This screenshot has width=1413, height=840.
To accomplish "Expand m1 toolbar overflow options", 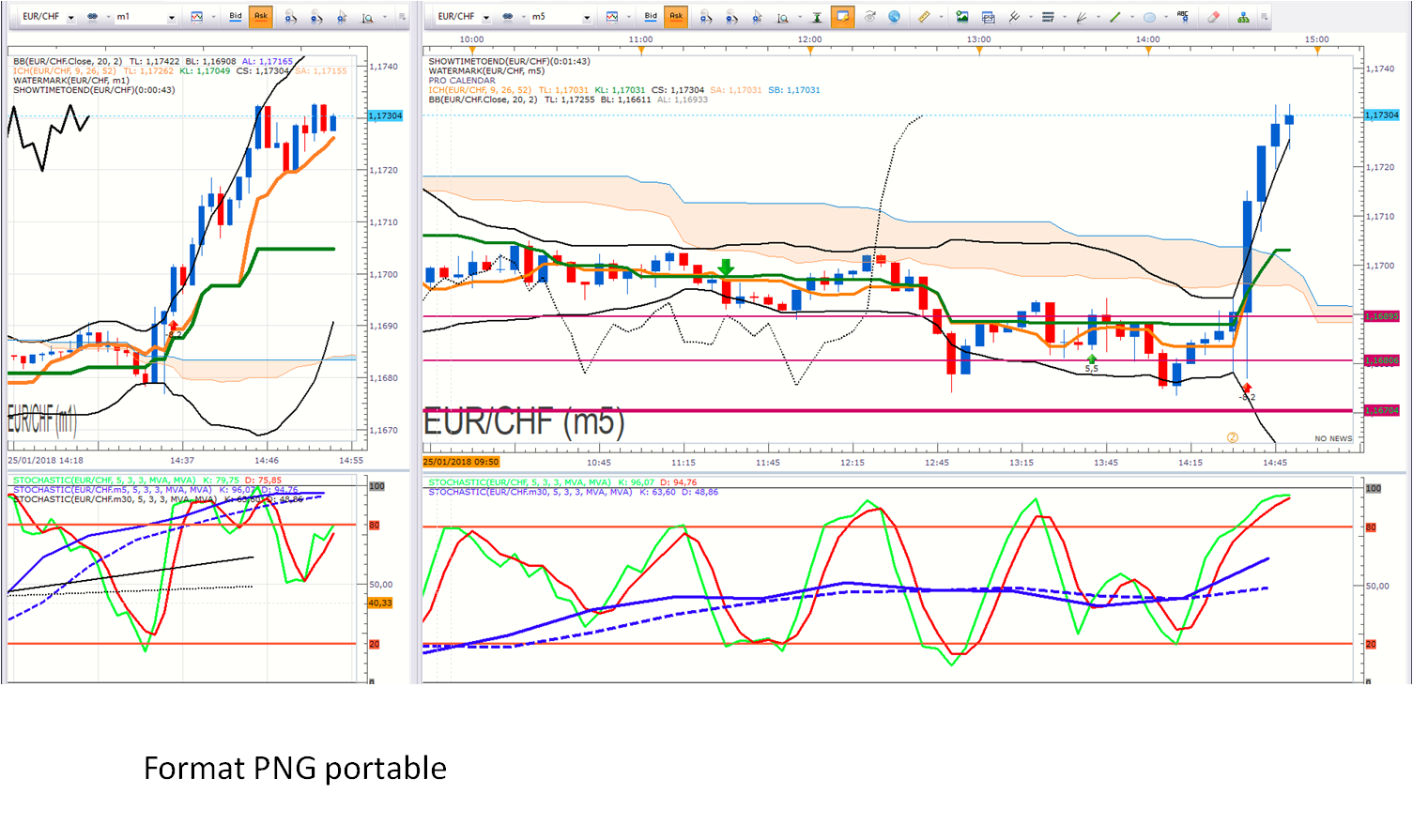I will coord(402,17).
